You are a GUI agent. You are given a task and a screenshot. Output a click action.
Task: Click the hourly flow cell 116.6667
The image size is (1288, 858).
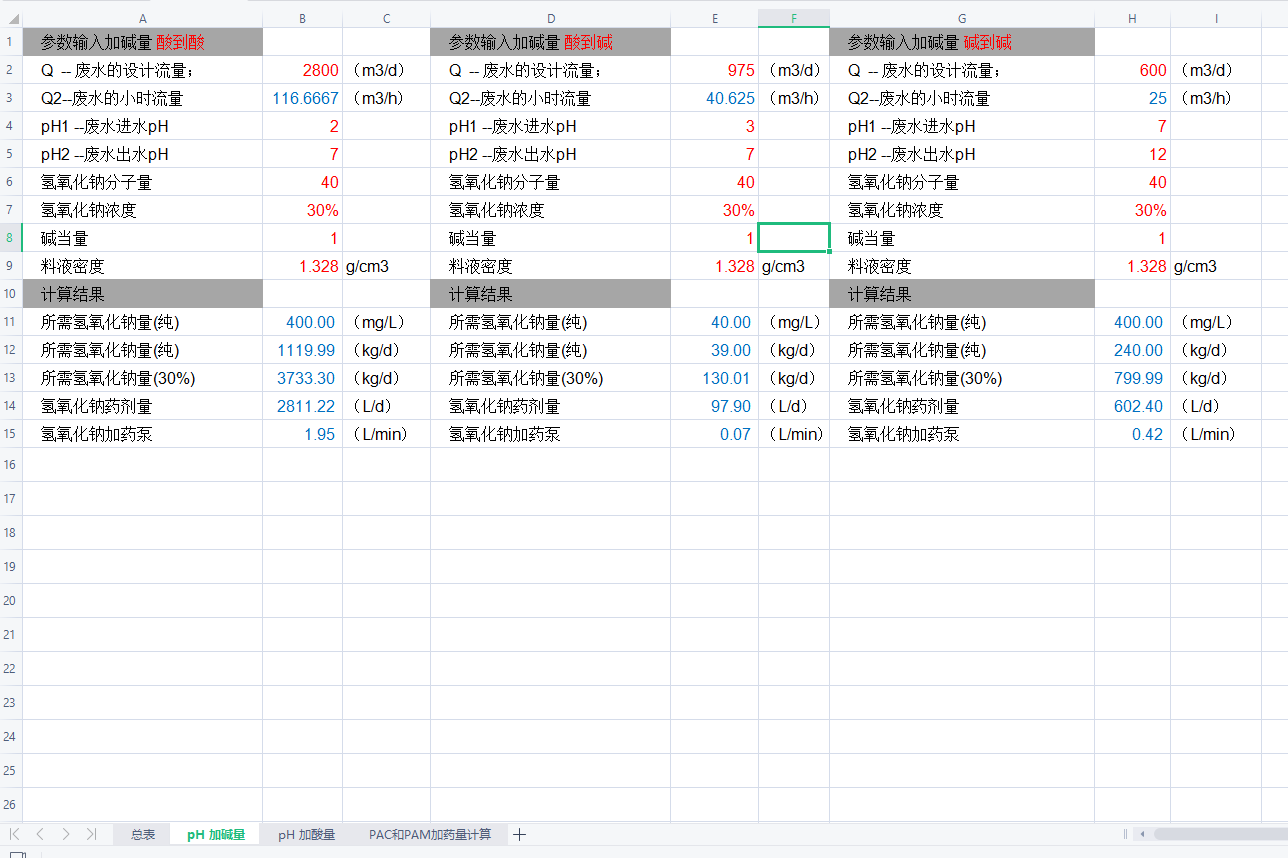[x=302, y=98]
